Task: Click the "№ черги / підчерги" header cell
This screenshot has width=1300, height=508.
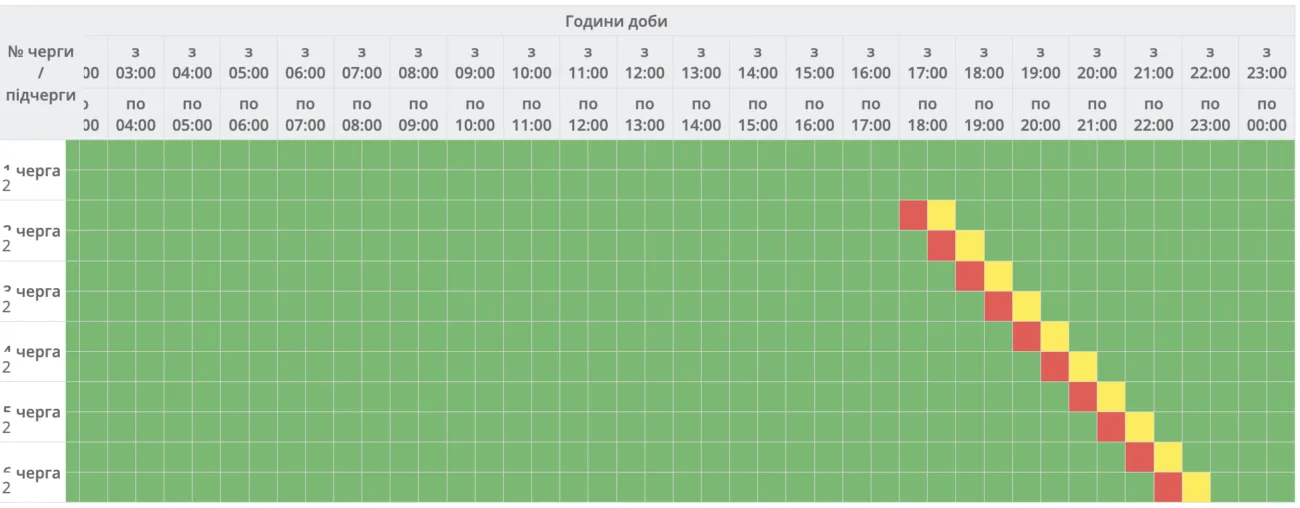Action: [x=40, y=73]
